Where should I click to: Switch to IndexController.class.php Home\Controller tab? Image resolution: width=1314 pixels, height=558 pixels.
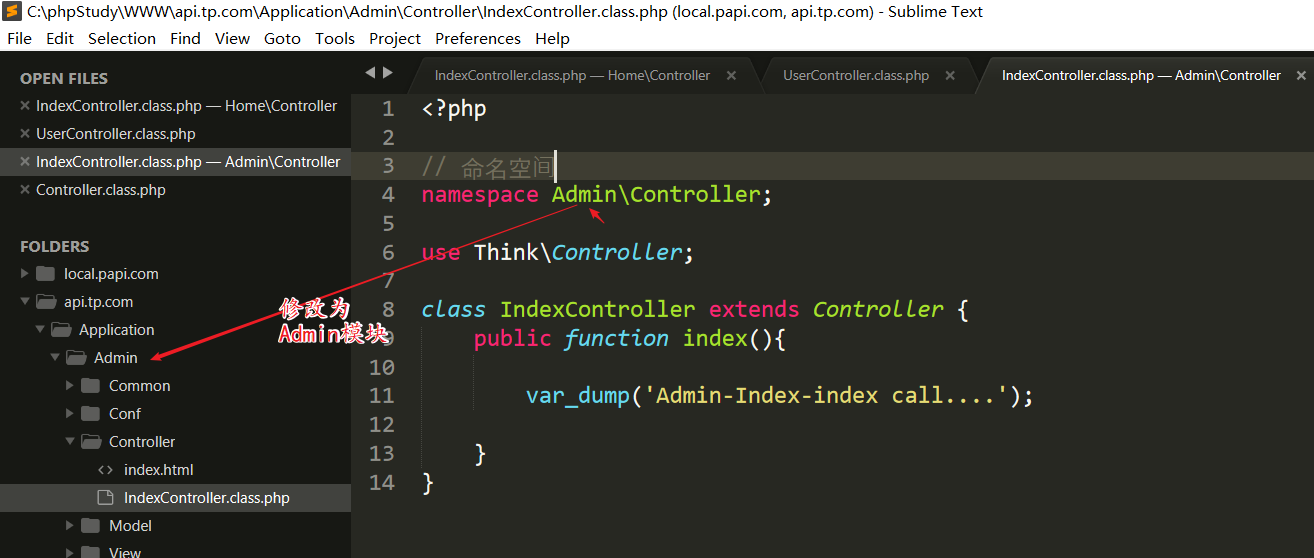point(572,75)
